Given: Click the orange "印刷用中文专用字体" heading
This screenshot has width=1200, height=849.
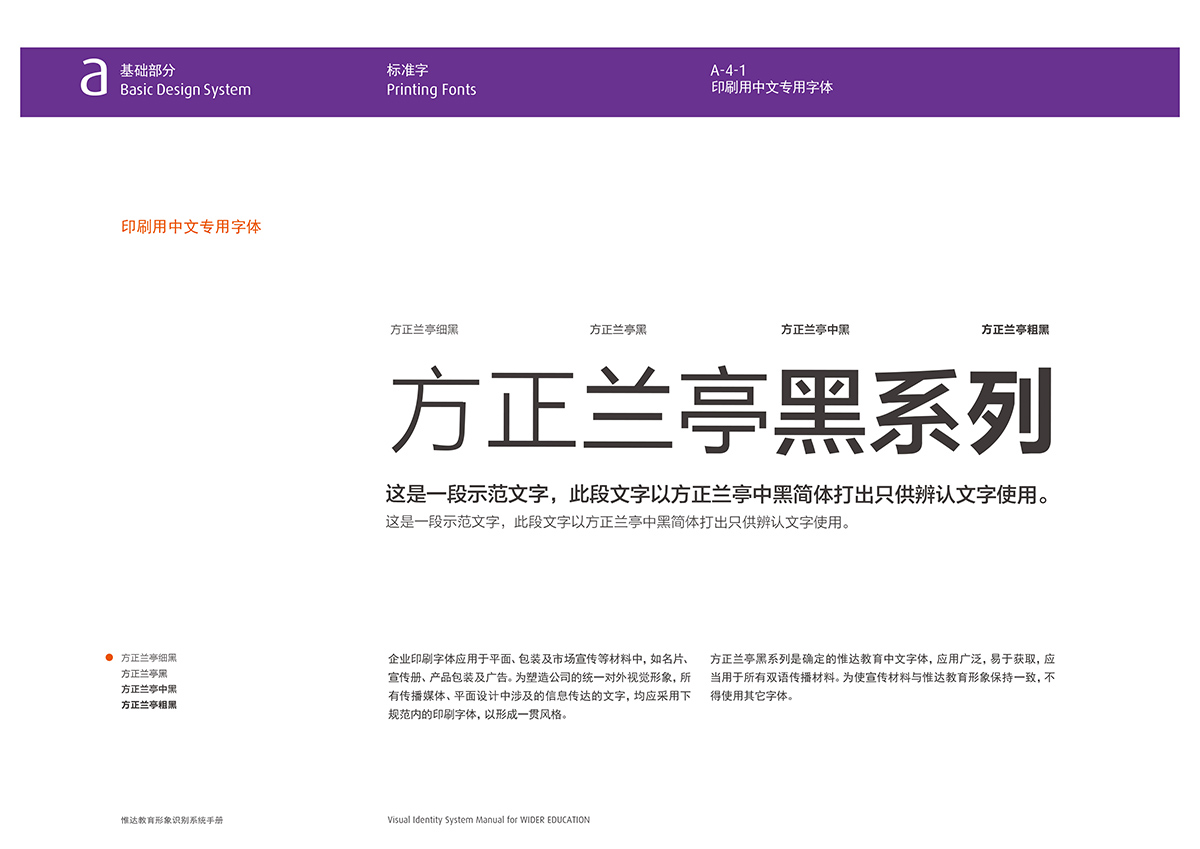Looking at the screenshot, I should tap(191, 227).
